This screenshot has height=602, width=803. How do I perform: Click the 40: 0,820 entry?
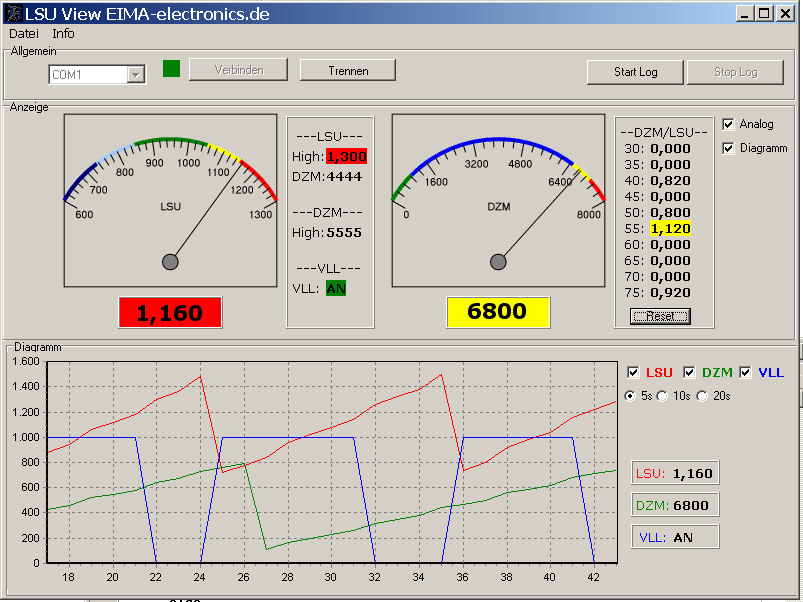pos(658,181)
